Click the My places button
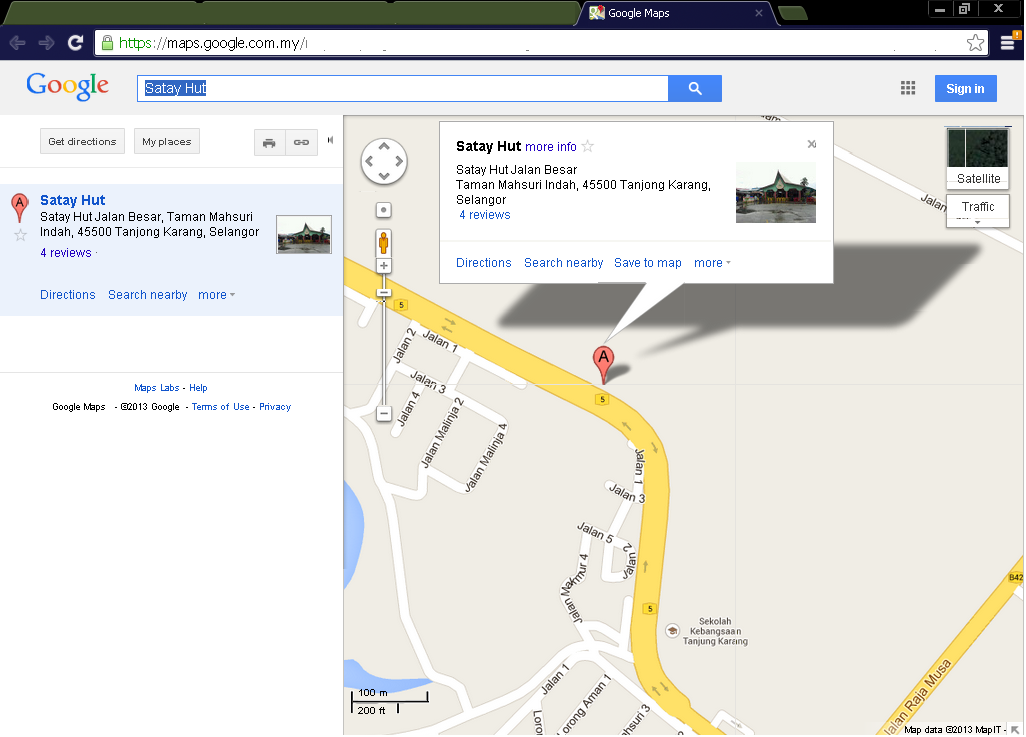This screenshot has height=737, width=1026. [167, 141]
